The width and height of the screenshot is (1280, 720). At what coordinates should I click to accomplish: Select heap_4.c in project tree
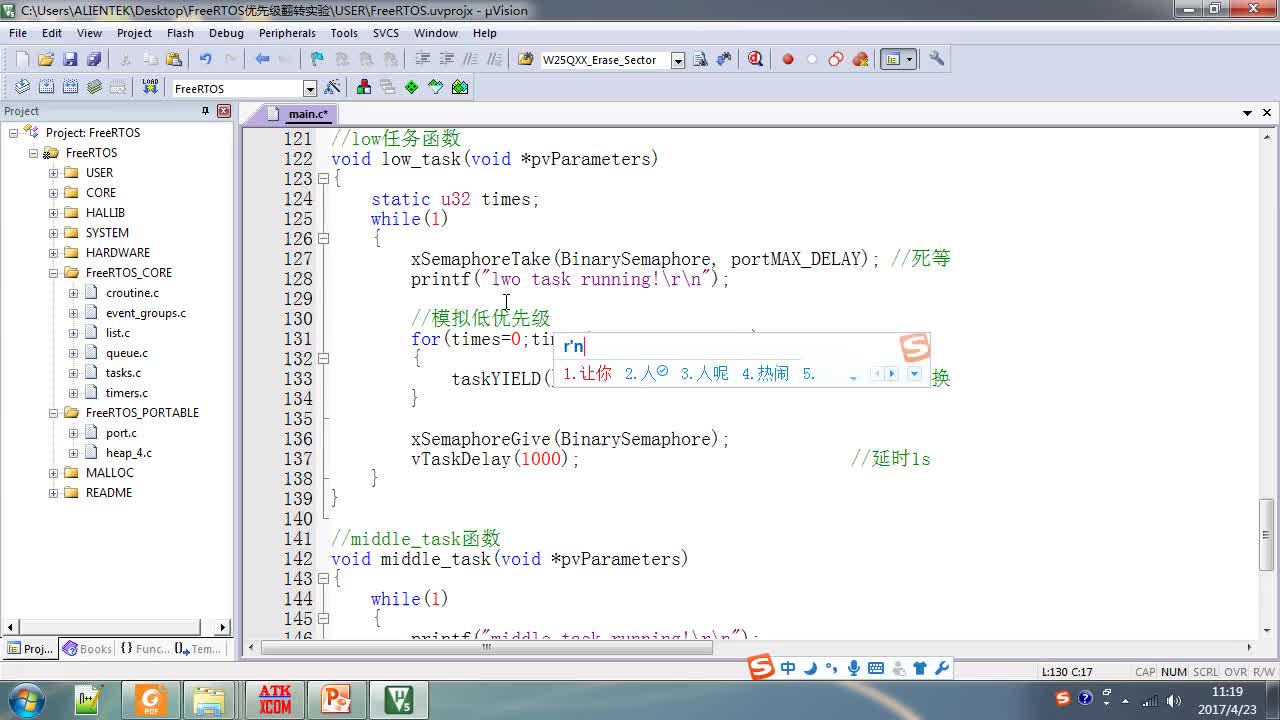click(129, 453)
